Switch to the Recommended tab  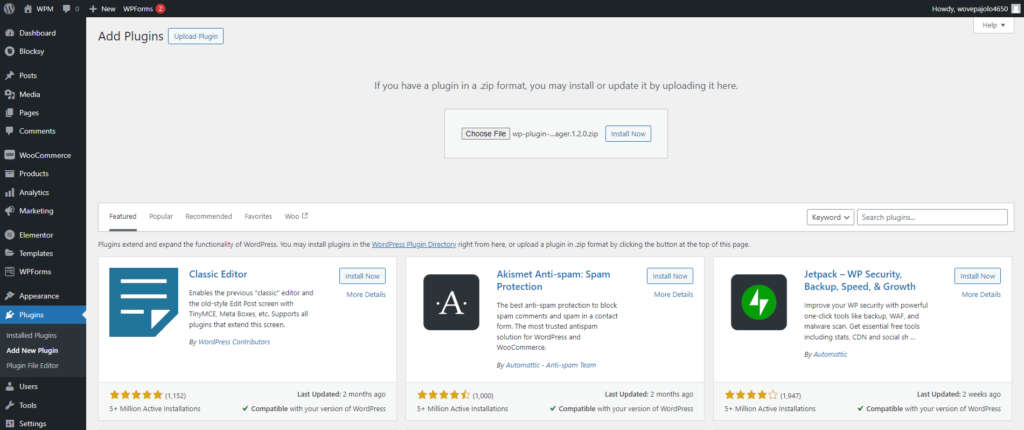coord(208,216)
